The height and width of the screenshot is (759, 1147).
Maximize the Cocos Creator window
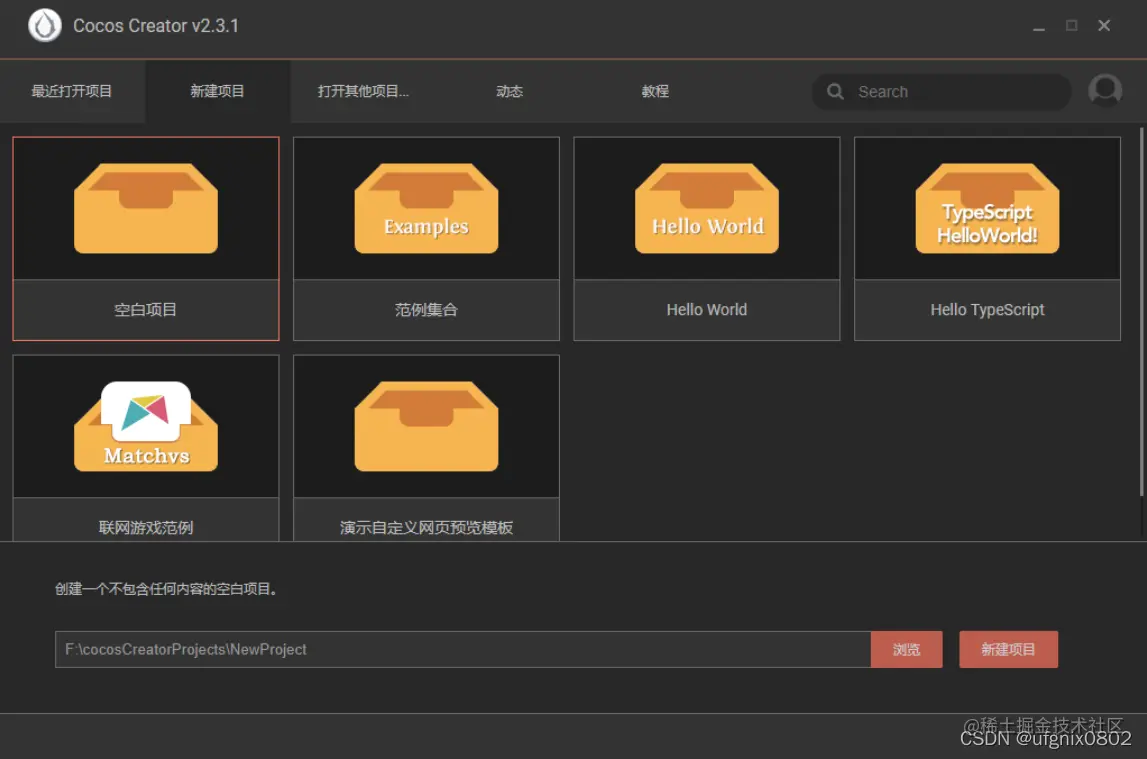1072,26
